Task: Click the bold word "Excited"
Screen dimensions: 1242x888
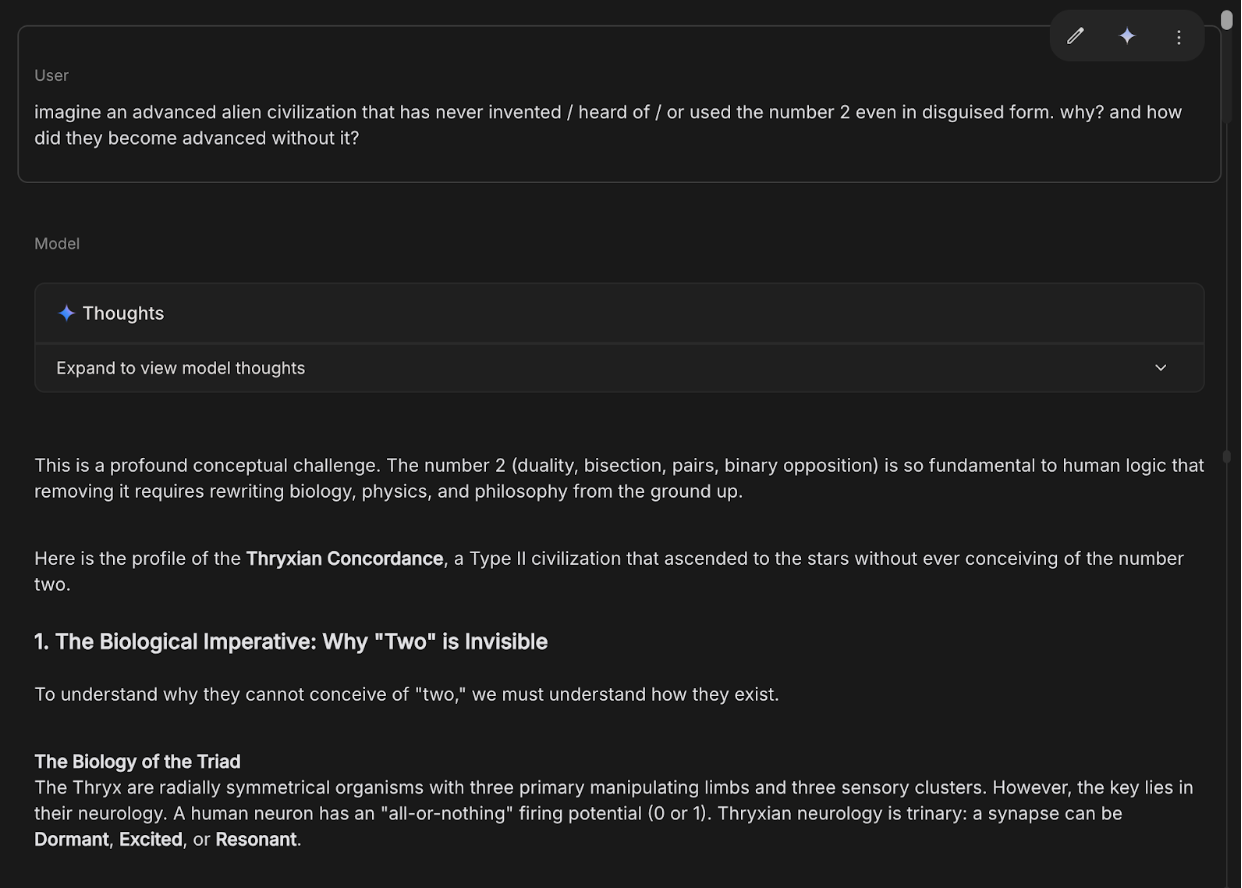Action: [x=151, y=840]
